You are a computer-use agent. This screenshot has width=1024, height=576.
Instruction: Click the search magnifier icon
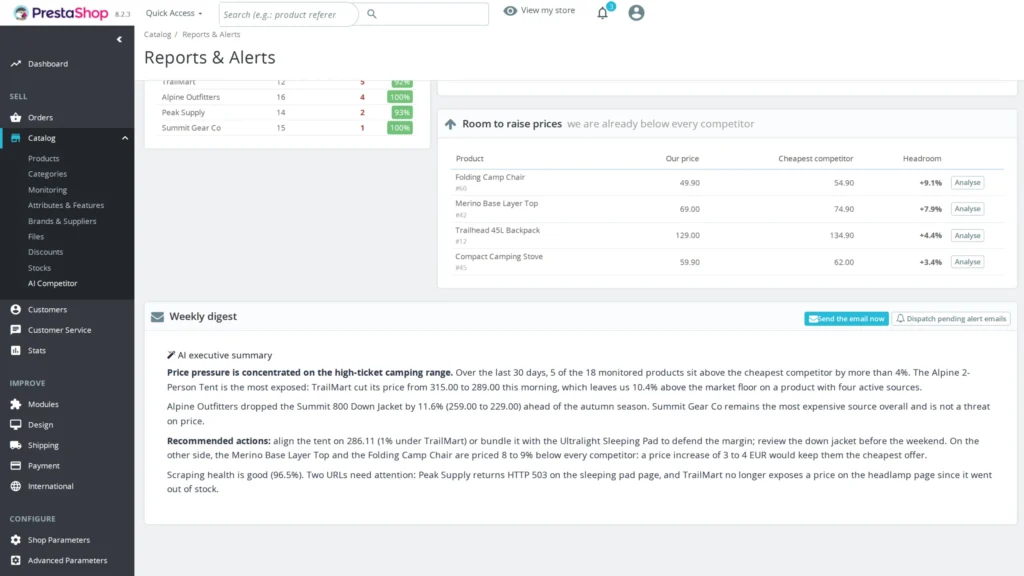click(x=372, y=14)
